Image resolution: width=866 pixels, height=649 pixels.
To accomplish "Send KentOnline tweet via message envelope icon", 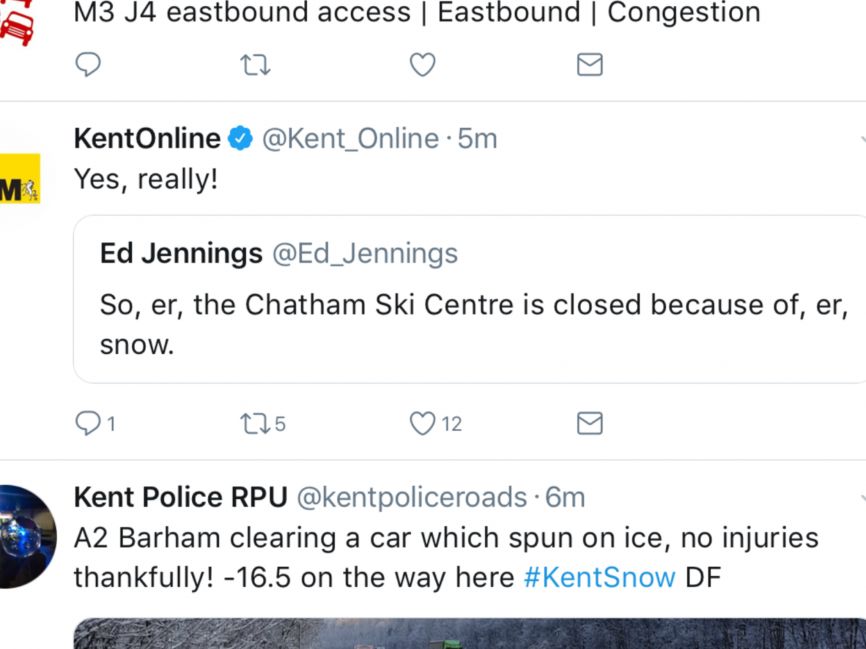I will [x=589, y=424].
